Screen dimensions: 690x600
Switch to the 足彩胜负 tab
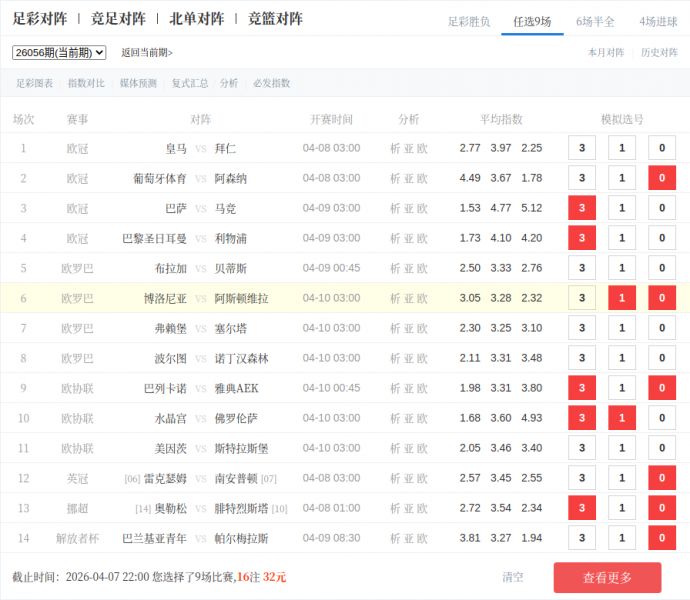(x=468, y=21)
